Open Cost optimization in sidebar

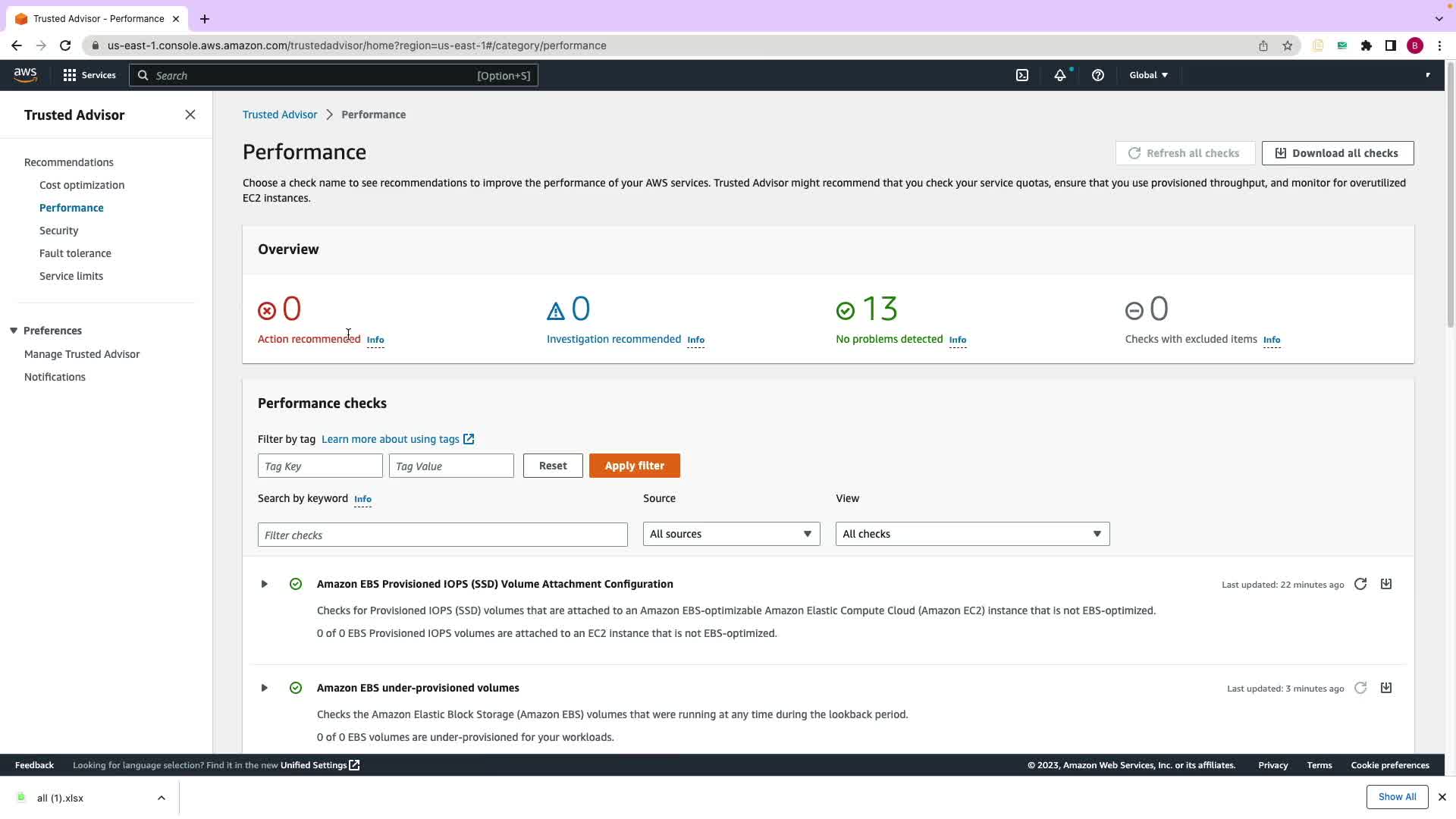click(x=82, y=185)
